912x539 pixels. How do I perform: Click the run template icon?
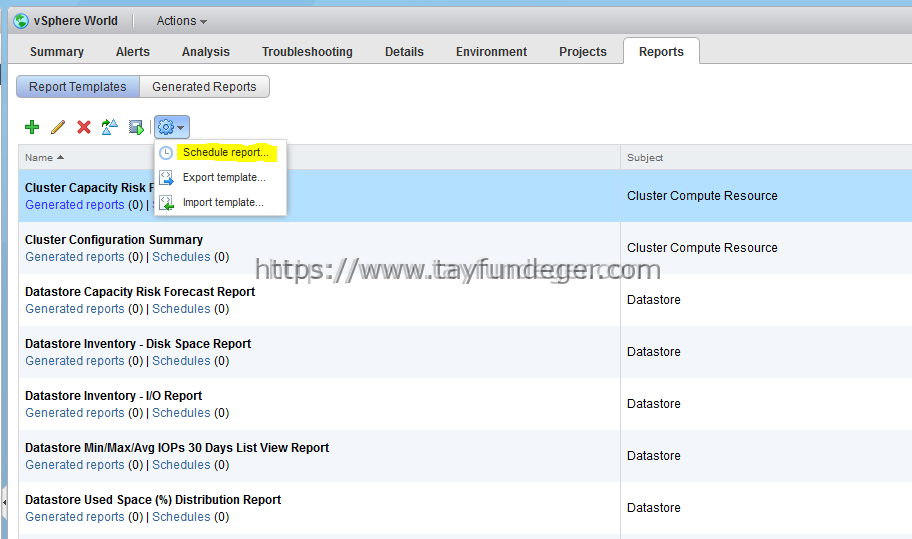(x=136, y=127)
